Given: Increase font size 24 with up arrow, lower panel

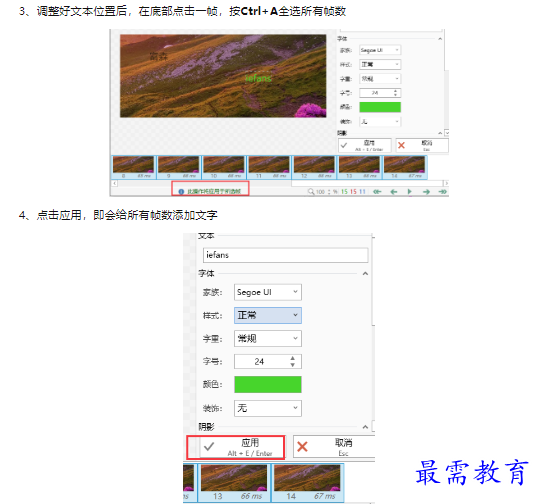Looking at the screenshot, I should [x=292, y=358].
